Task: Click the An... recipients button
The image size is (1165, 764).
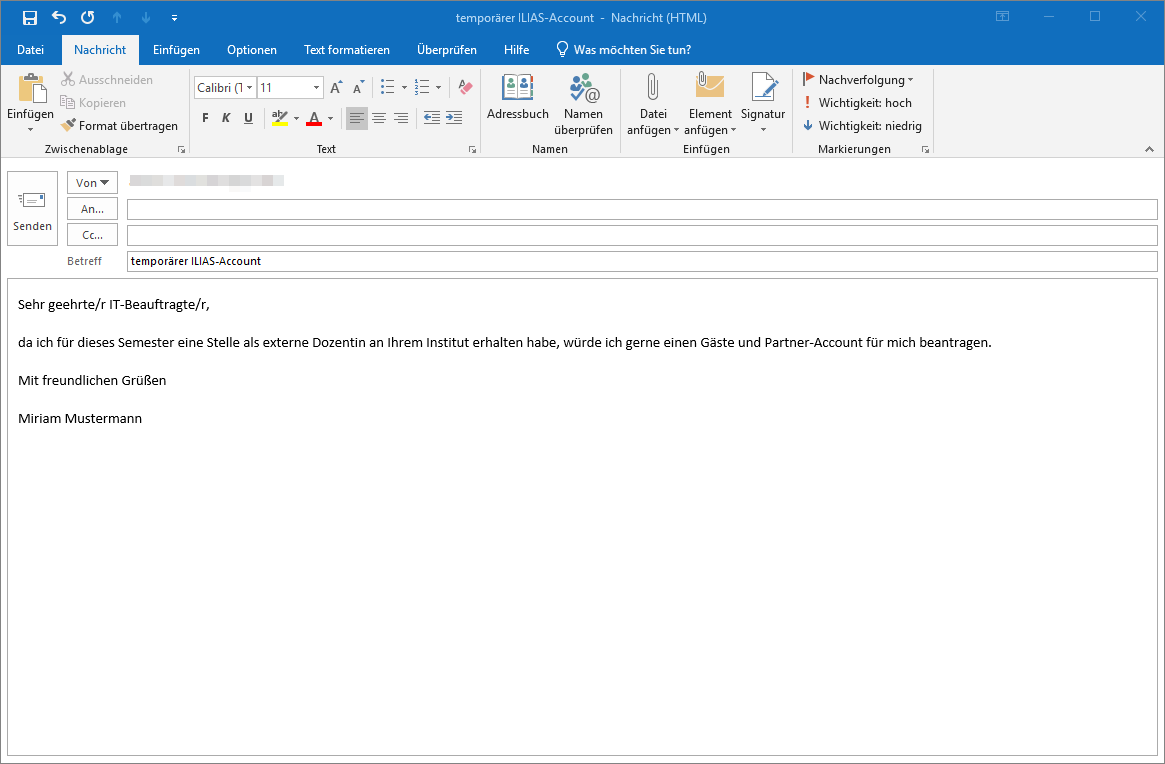Action: (x=92, y=209)
